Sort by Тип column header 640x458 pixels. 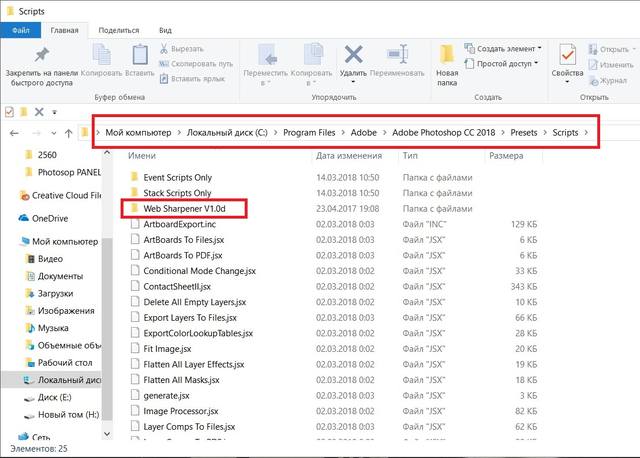[410, 156]
